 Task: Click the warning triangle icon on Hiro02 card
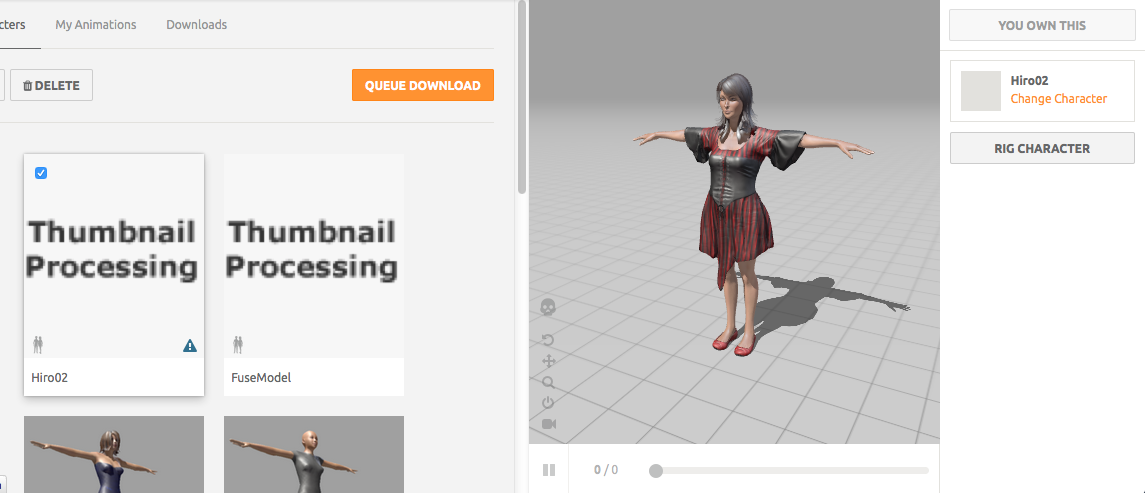click(x=190, y=345)
